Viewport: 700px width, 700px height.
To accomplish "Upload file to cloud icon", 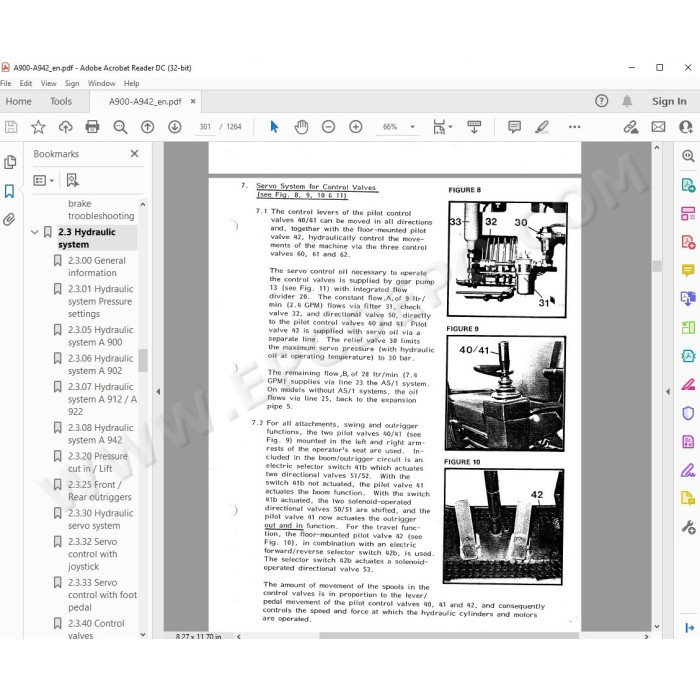I will [66, 127].
